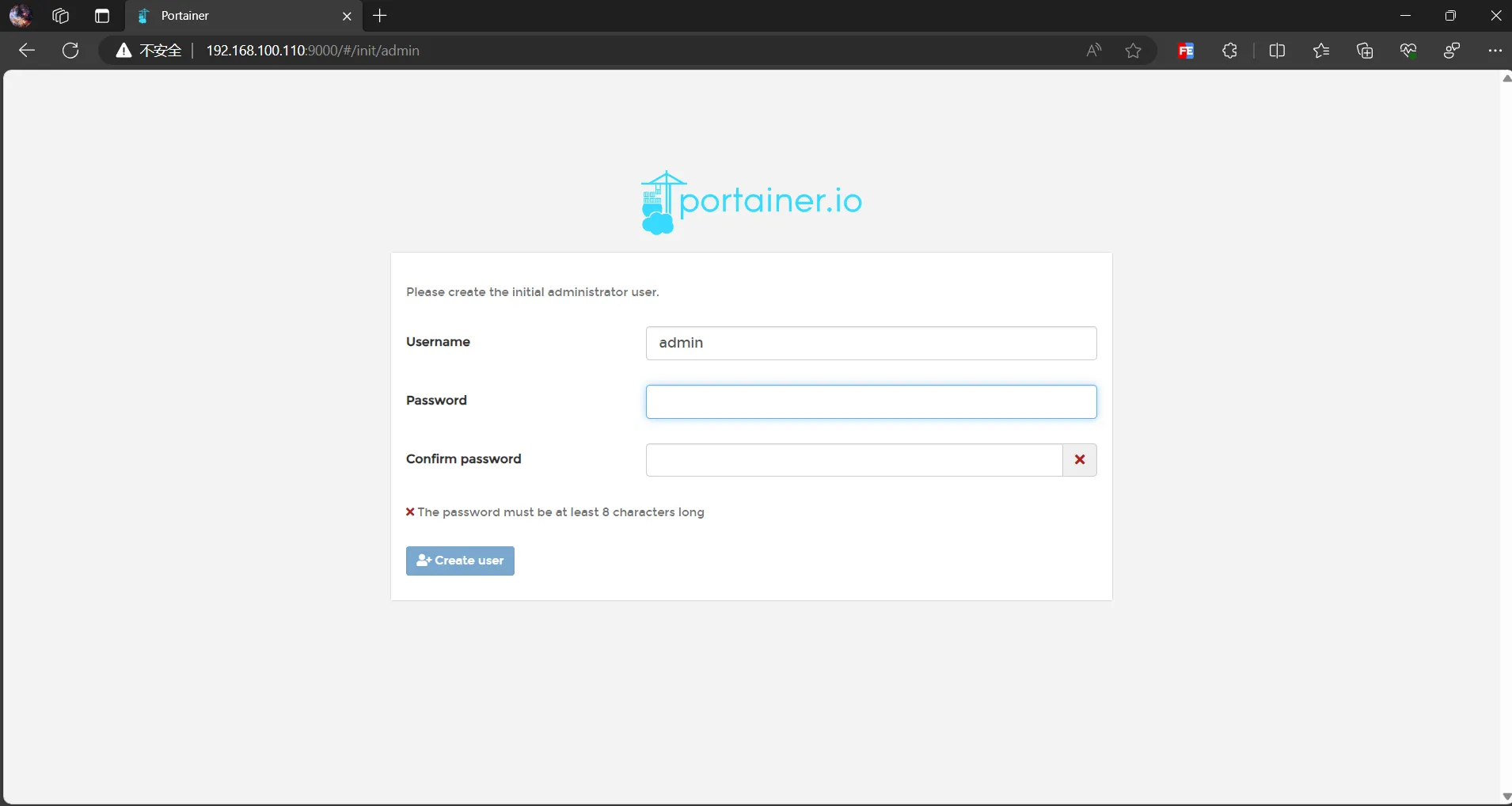The width and height of the screenshot is (1512, 806).
Task: Open the Favorites list icon
Action: (x=1321, y=51)
